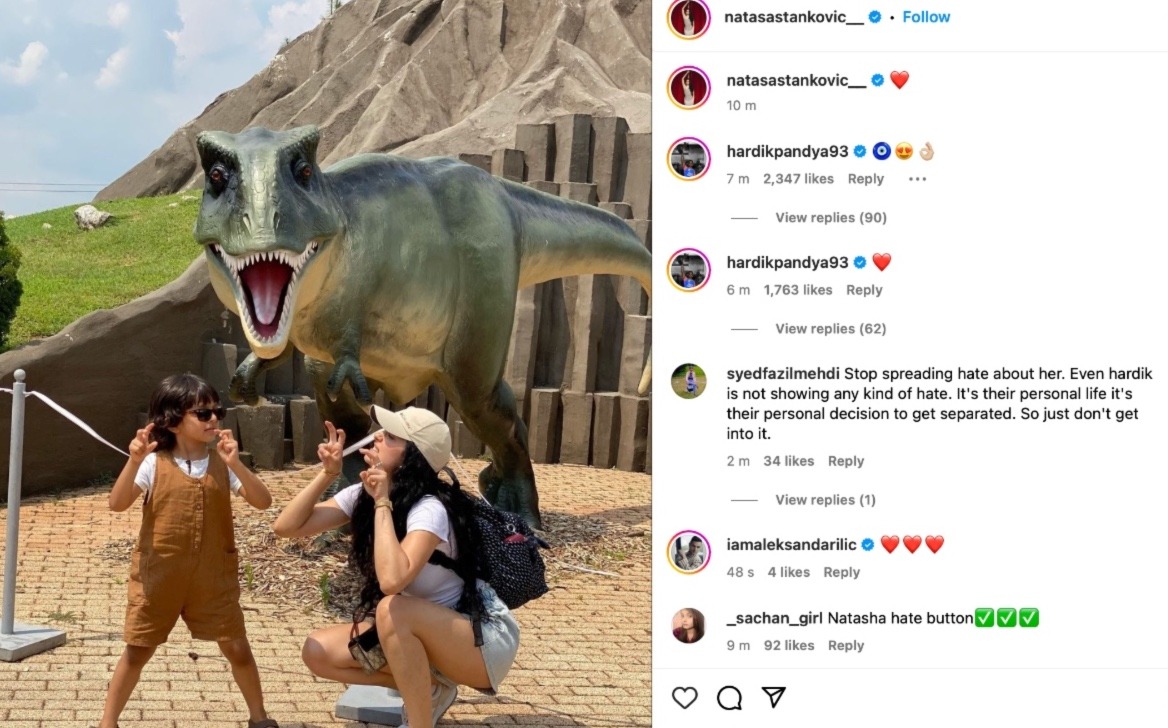The image size is (1168, 728).
Task: Follow natasastankovic__ account
Action: tap(926, 16)
